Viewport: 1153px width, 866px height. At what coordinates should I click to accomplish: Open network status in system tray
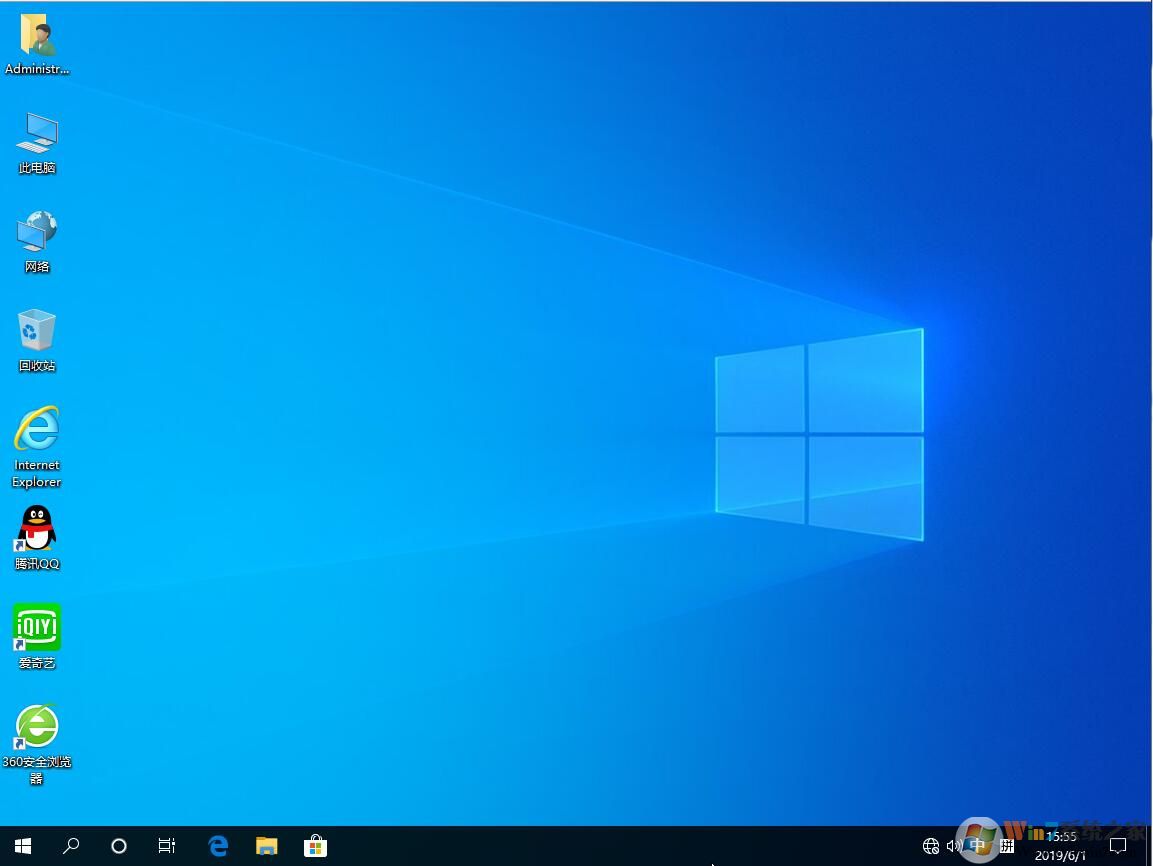click(930, 846)
